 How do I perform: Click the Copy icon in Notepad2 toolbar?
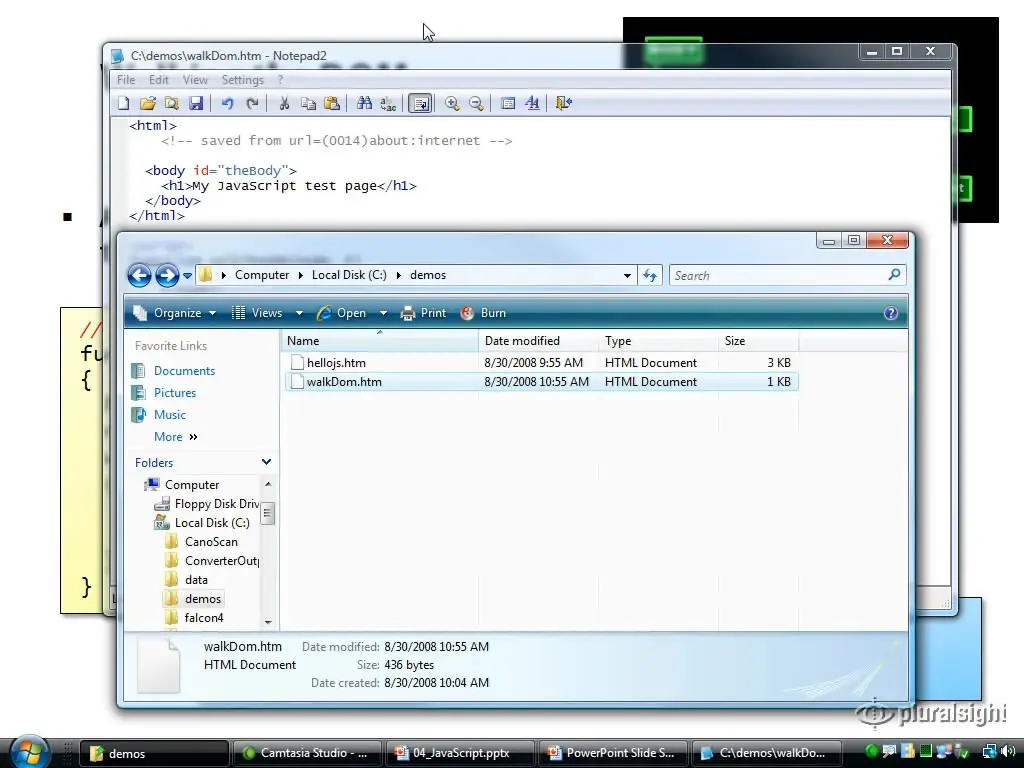pos(308,103)
